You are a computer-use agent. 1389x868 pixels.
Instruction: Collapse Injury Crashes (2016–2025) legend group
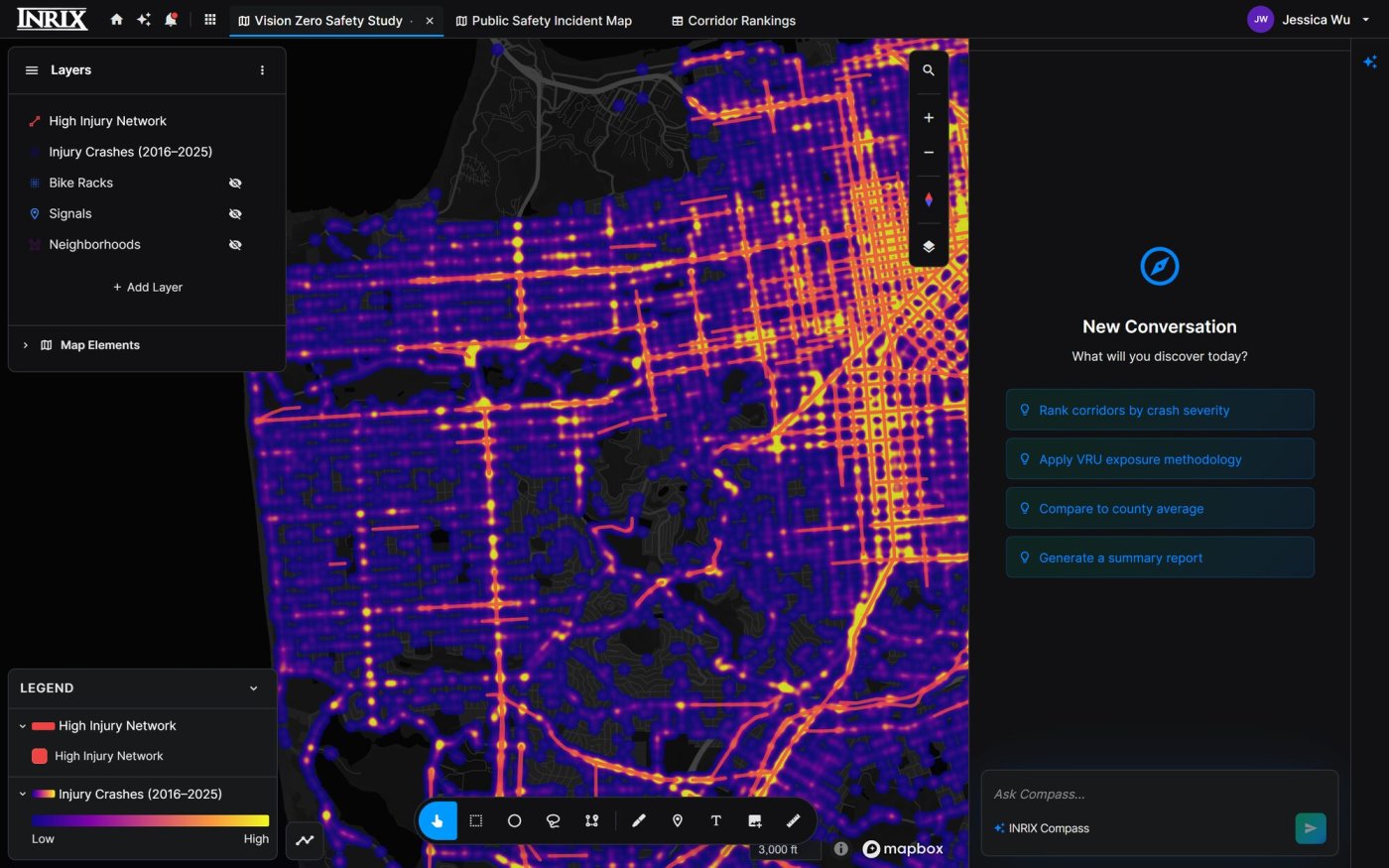click(23, 795)
